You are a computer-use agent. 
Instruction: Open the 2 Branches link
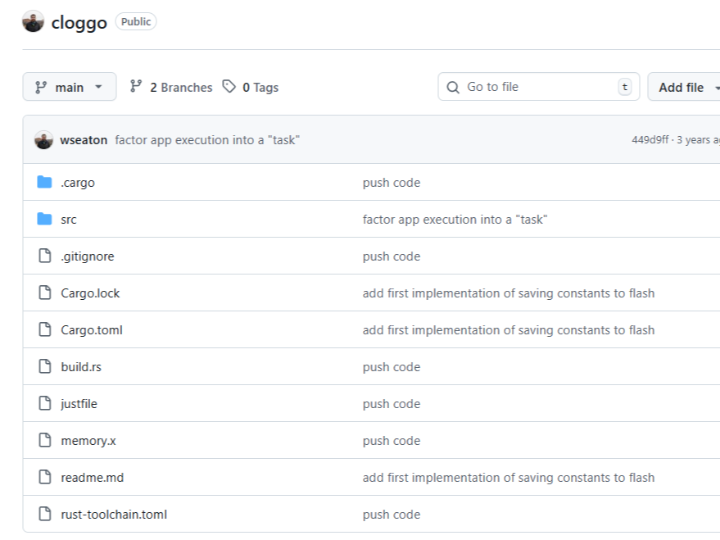point(180,87)
